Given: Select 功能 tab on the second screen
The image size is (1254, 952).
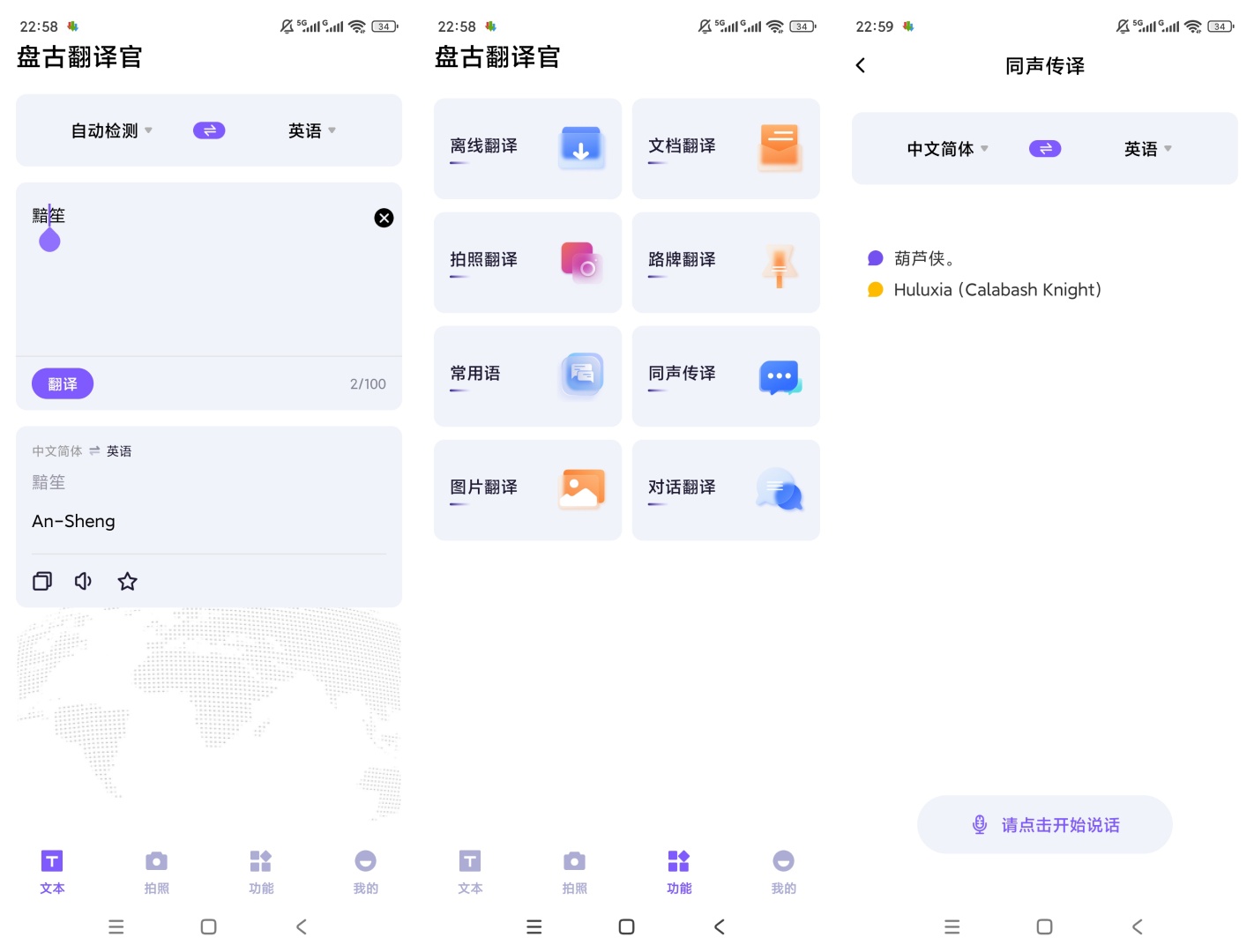Looking at the screenshot, I should tap(679, 872).
